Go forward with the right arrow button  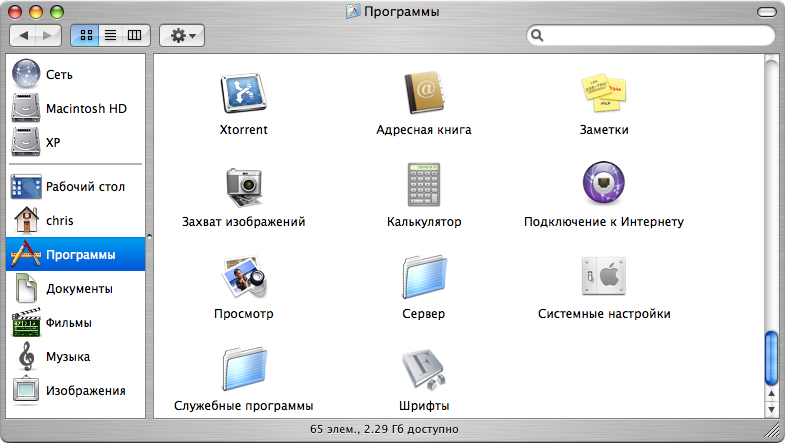[48, 35]
